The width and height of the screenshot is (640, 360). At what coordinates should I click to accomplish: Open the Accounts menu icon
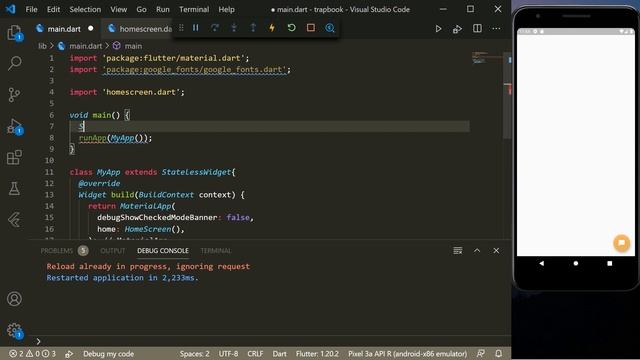click(x=14, y=299)
